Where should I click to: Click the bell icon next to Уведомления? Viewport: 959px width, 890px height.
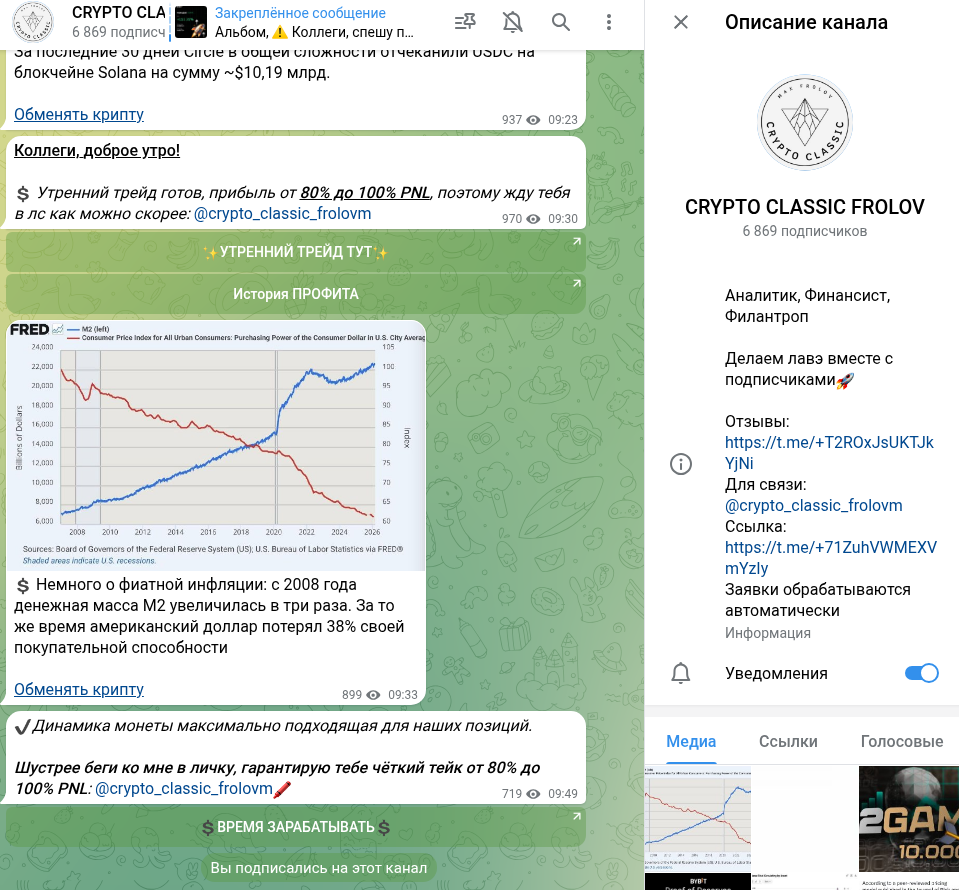coord(681,673)
